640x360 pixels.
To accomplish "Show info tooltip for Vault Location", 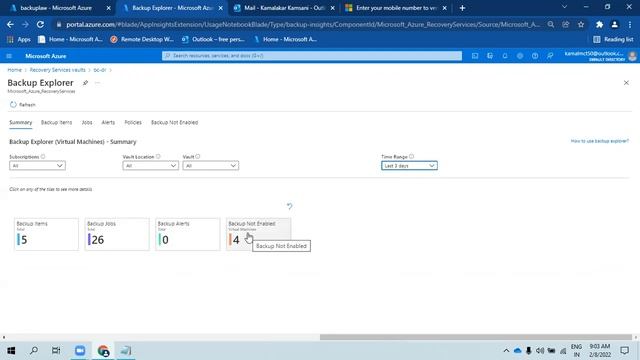I will [x=158, y=157].
